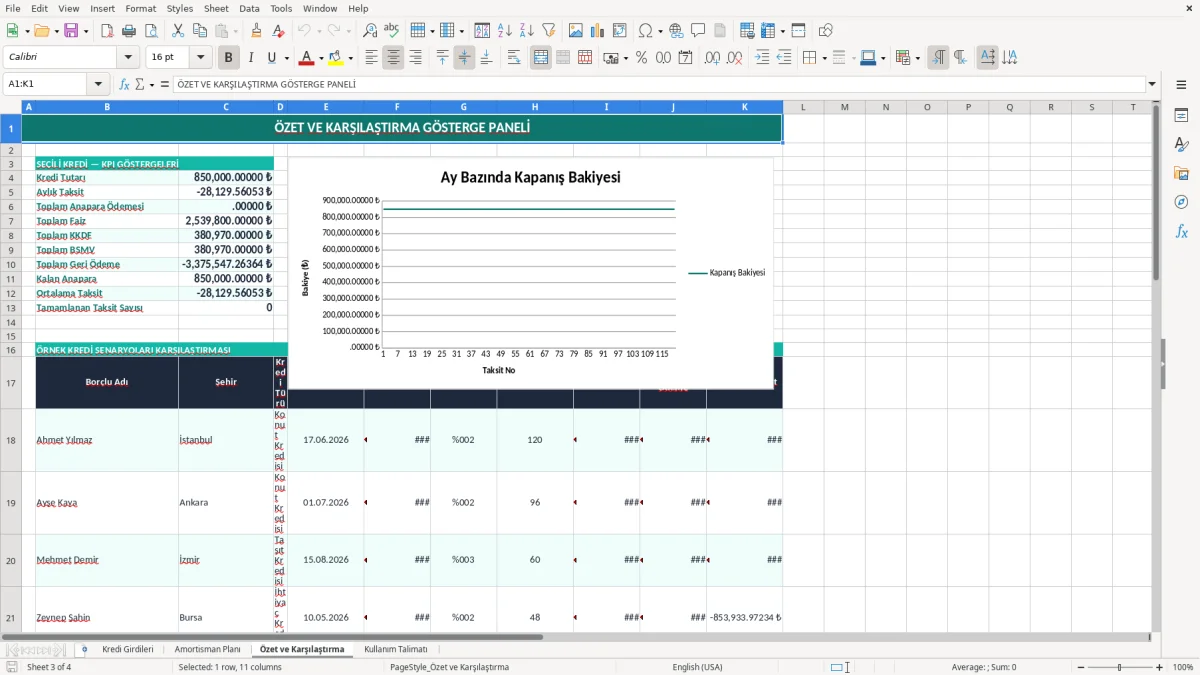Clear direct formatting
This screenshot has width=1200, height=675.
pos(279,31)
